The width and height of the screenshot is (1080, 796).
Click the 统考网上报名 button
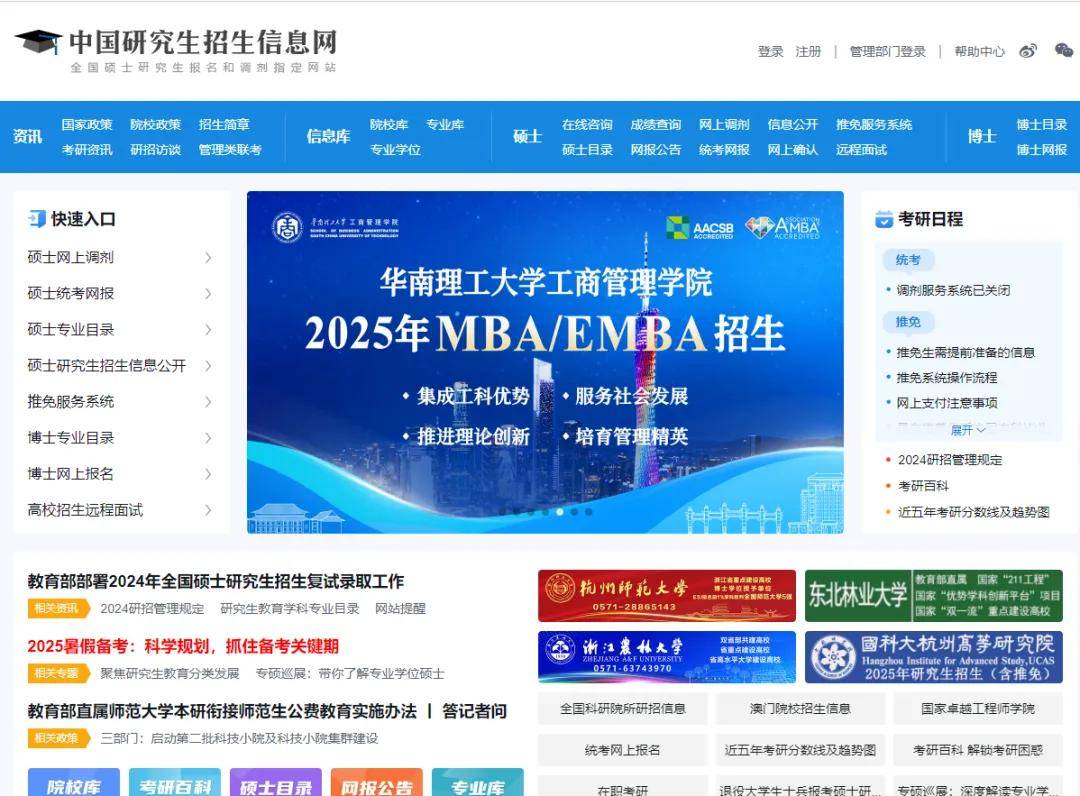click(622, 750)
